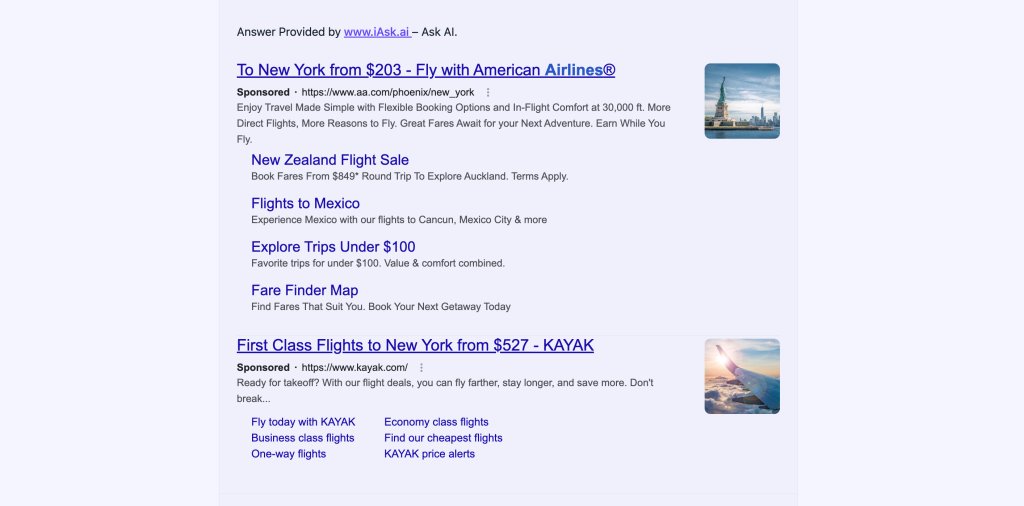Open Economy class flights link
Screen dimensions: 1024x506
tap(436, 422)
